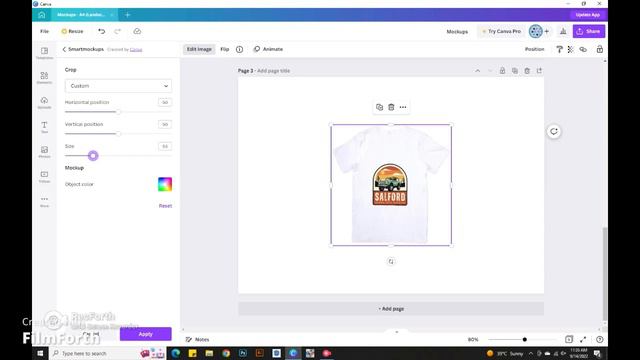
Task: Lock the selected element
Action: coord(600,49)
